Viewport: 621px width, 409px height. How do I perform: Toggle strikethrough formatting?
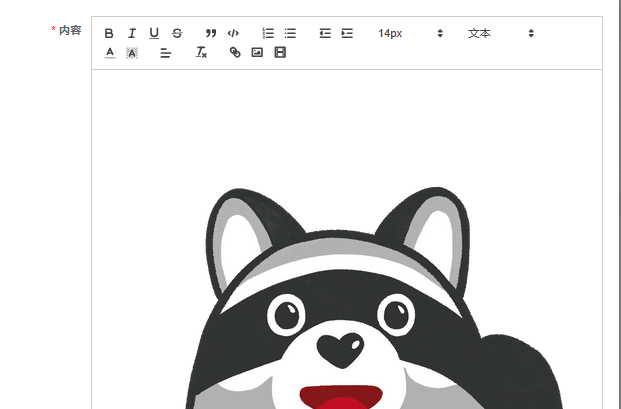click(177, 33)
